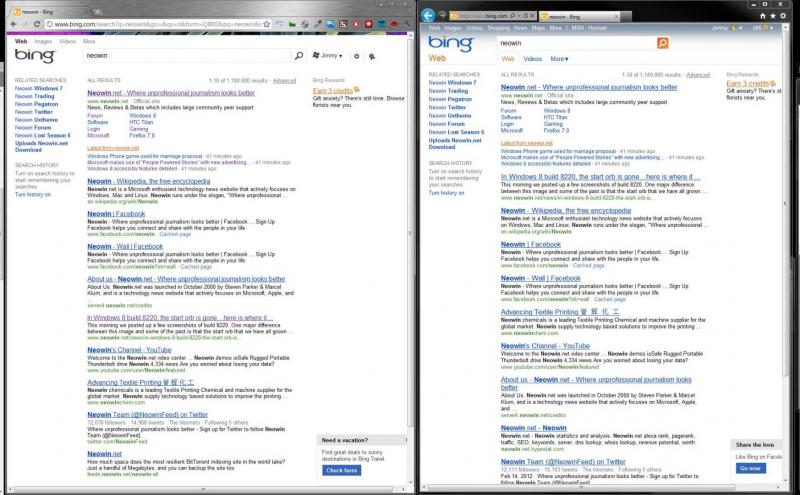Click 'Go now' button in IE
This screenshot has width=800, height=495.
[750, 468]
